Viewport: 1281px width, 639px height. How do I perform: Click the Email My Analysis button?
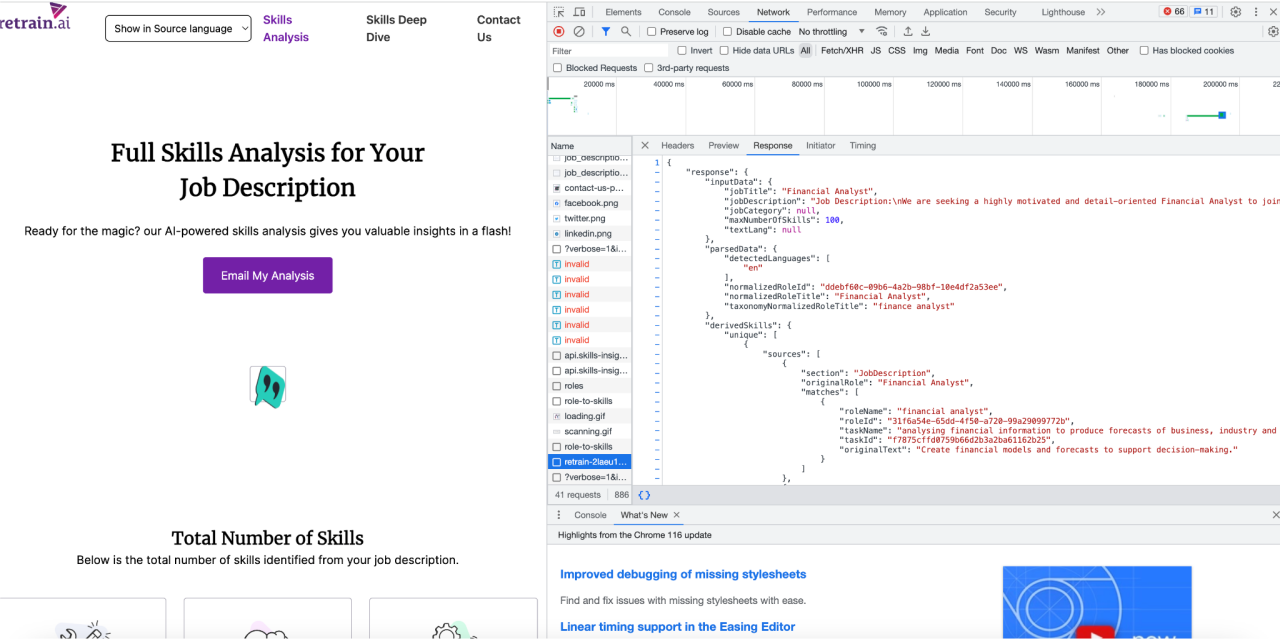pyautogui.click(x=267, y=276)
